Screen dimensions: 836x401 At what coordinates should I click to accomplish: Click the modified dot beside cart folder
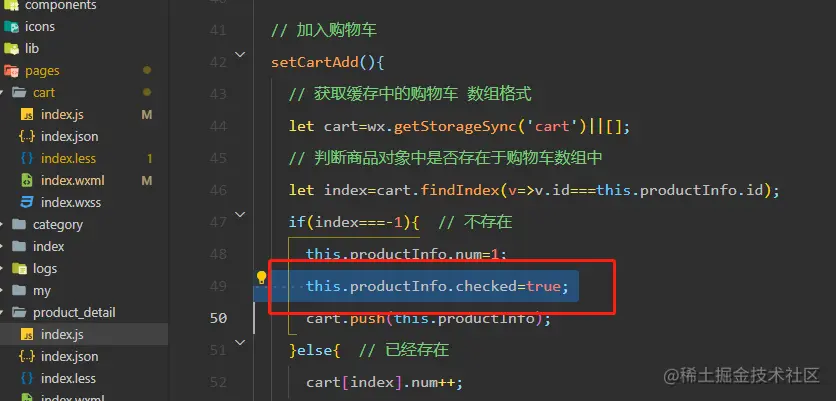pyautogui.click(x=147, y=92)
